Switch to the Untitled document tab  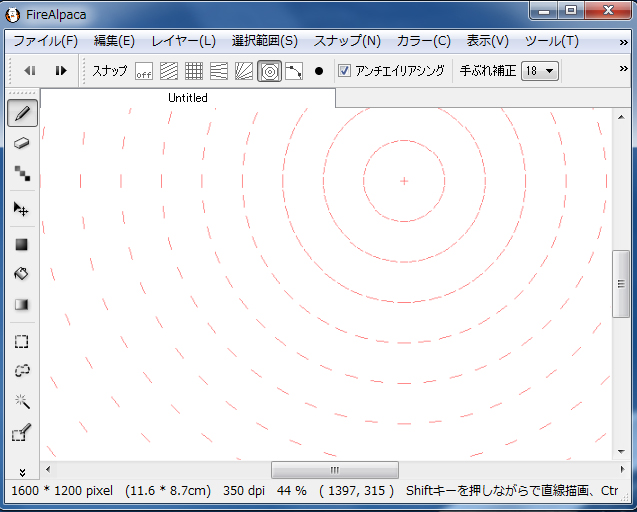coord(187,98)
